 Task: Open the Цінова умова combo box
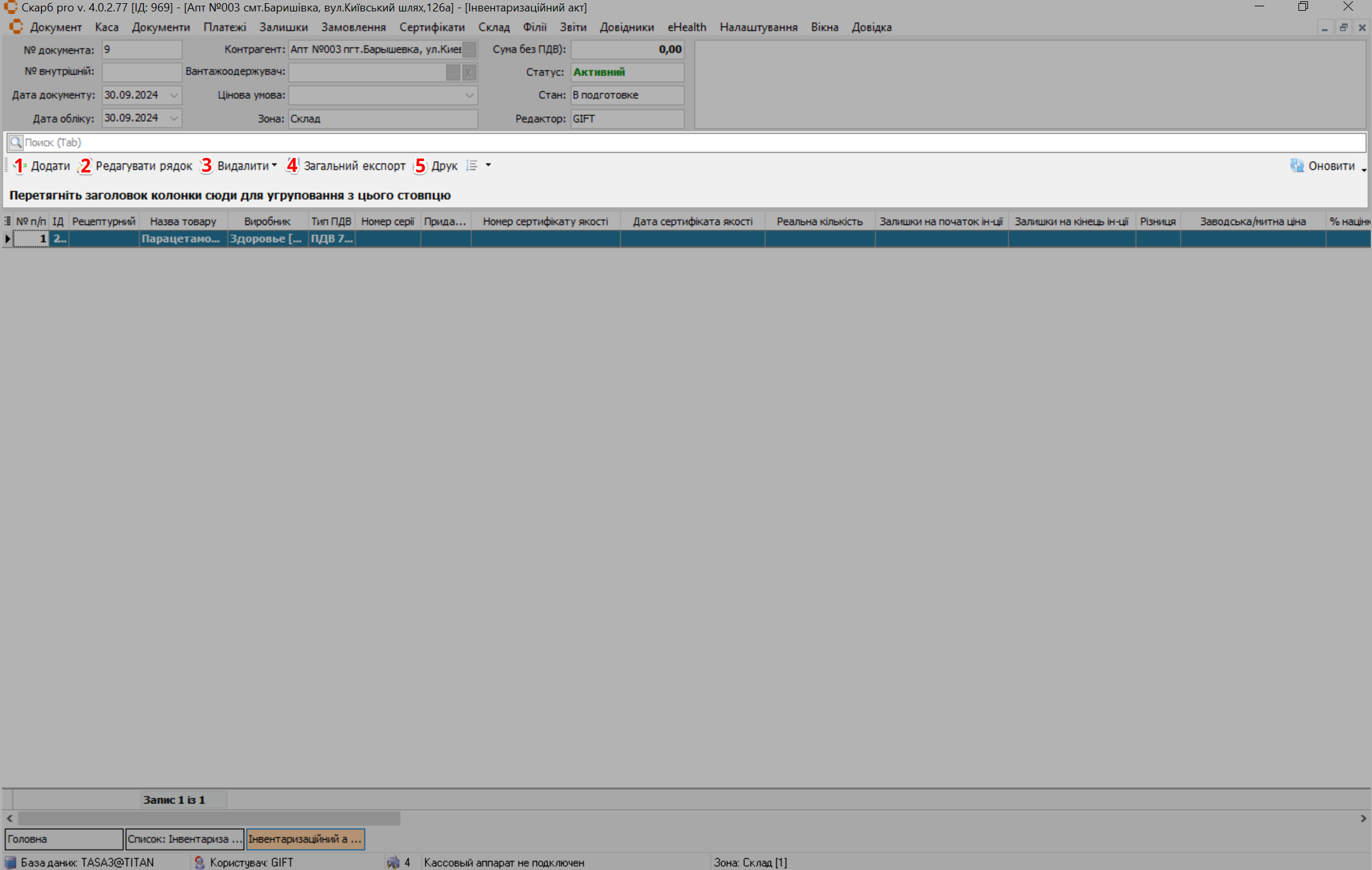[x=469, y=95]
